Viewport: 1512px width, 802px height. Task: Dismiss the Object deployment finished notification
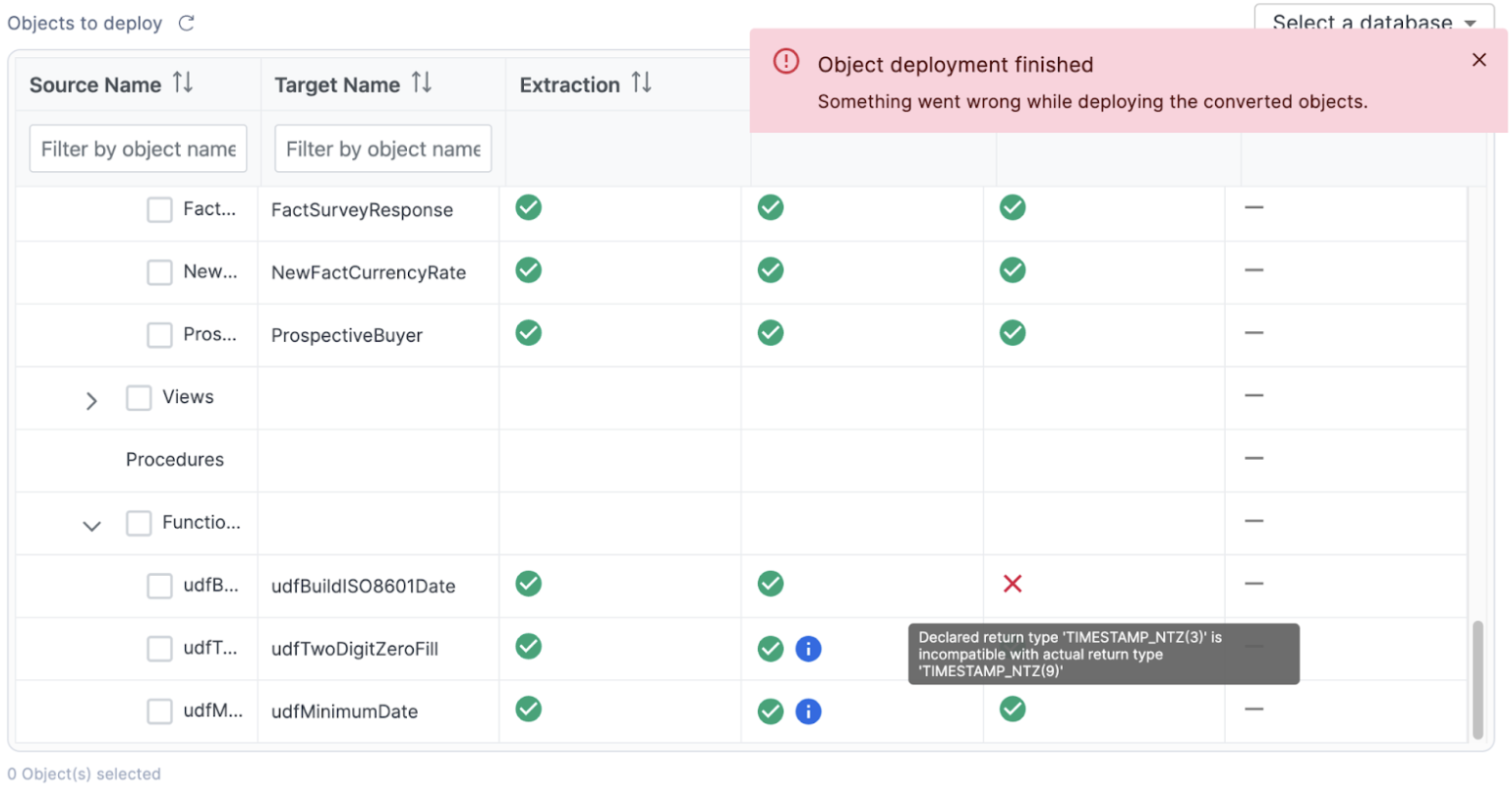[x=1479, y=59]
